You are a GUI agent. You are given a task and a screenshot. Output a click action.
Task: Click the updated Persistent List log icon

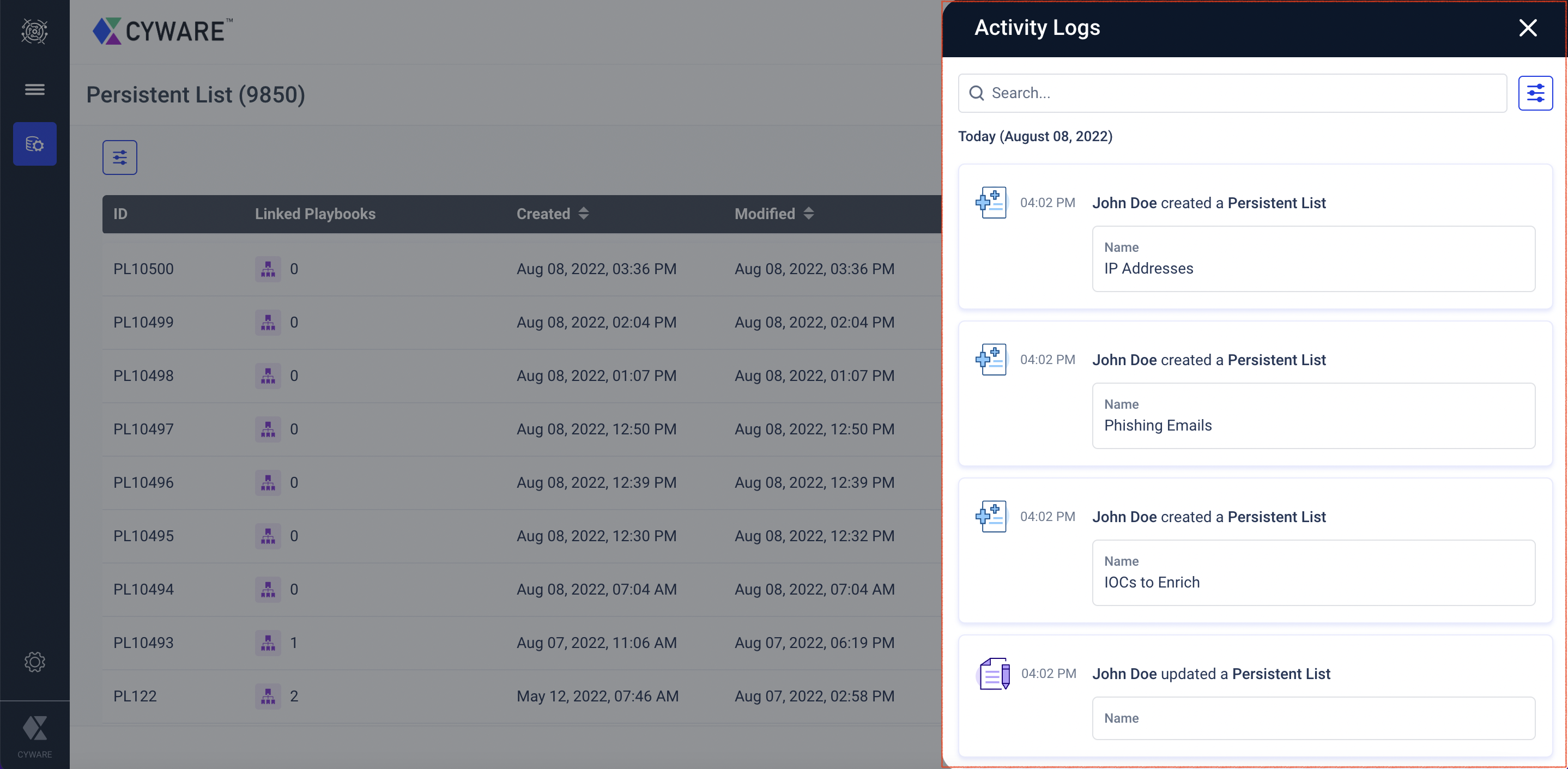pyautogui.click(x=994, y=674)
